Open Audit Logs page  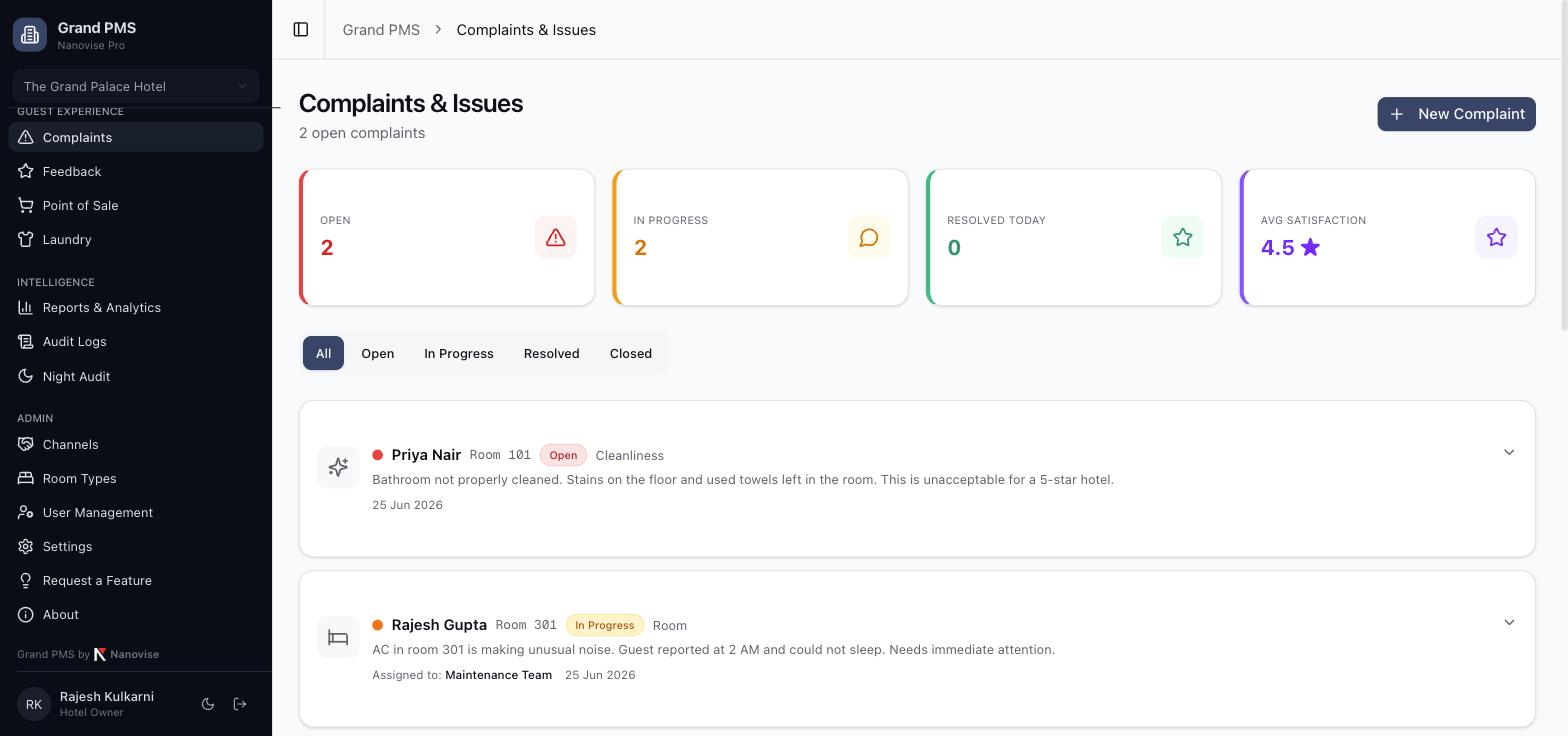pyautogui.click(x=136, y=341)
